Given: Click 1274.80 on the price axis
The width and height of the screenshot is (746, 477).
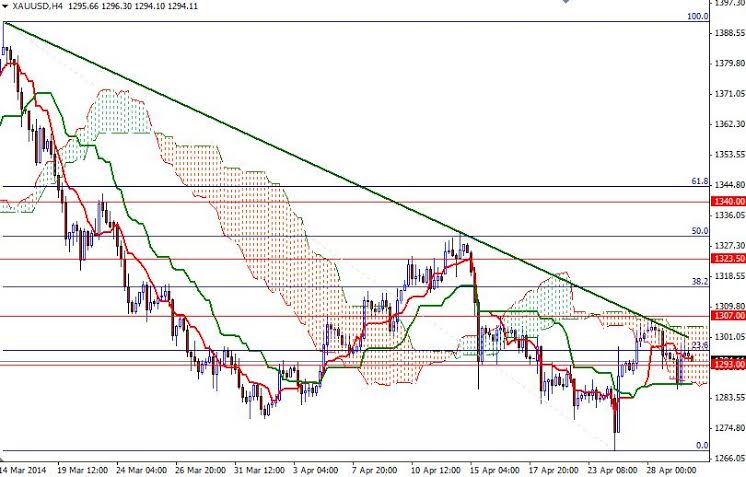Looking at the screenshot, I should pyautogui.click(x=729, y=428).
